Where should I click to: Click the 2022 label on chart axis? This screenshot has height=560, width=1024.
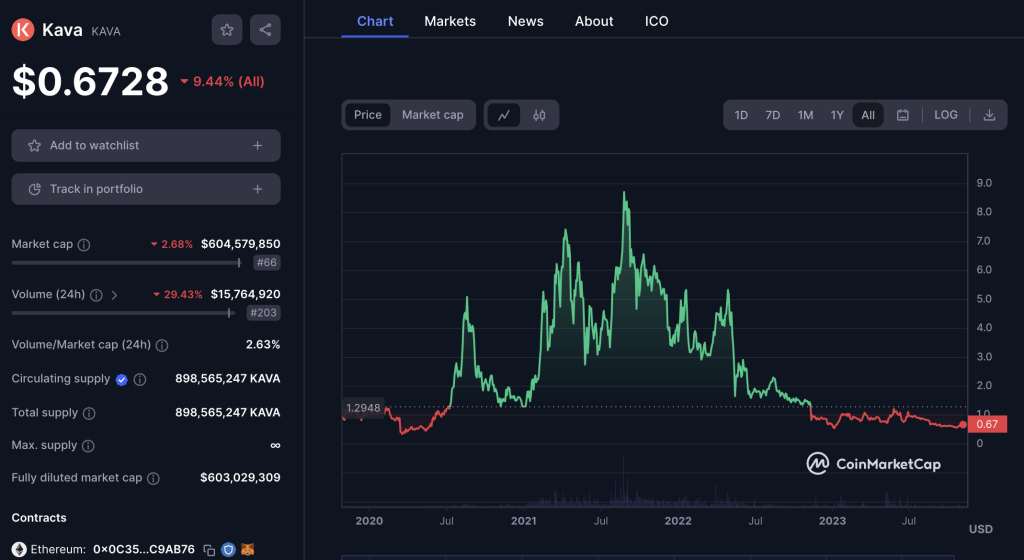coord(678,521)
